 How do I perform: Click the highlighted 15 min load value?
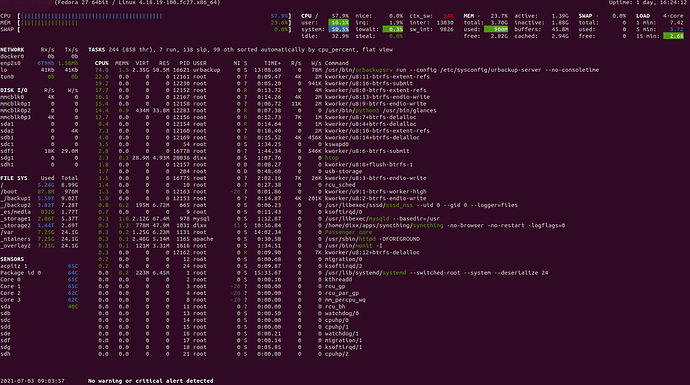pyautogui.click(x=673, y=36)
